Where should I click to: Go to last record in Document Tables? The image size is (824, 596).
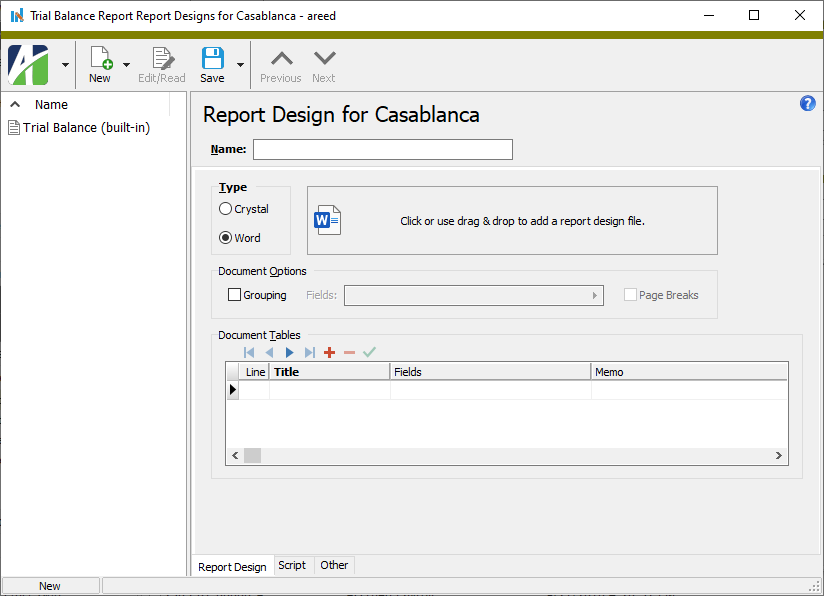(x=309, y=352)
